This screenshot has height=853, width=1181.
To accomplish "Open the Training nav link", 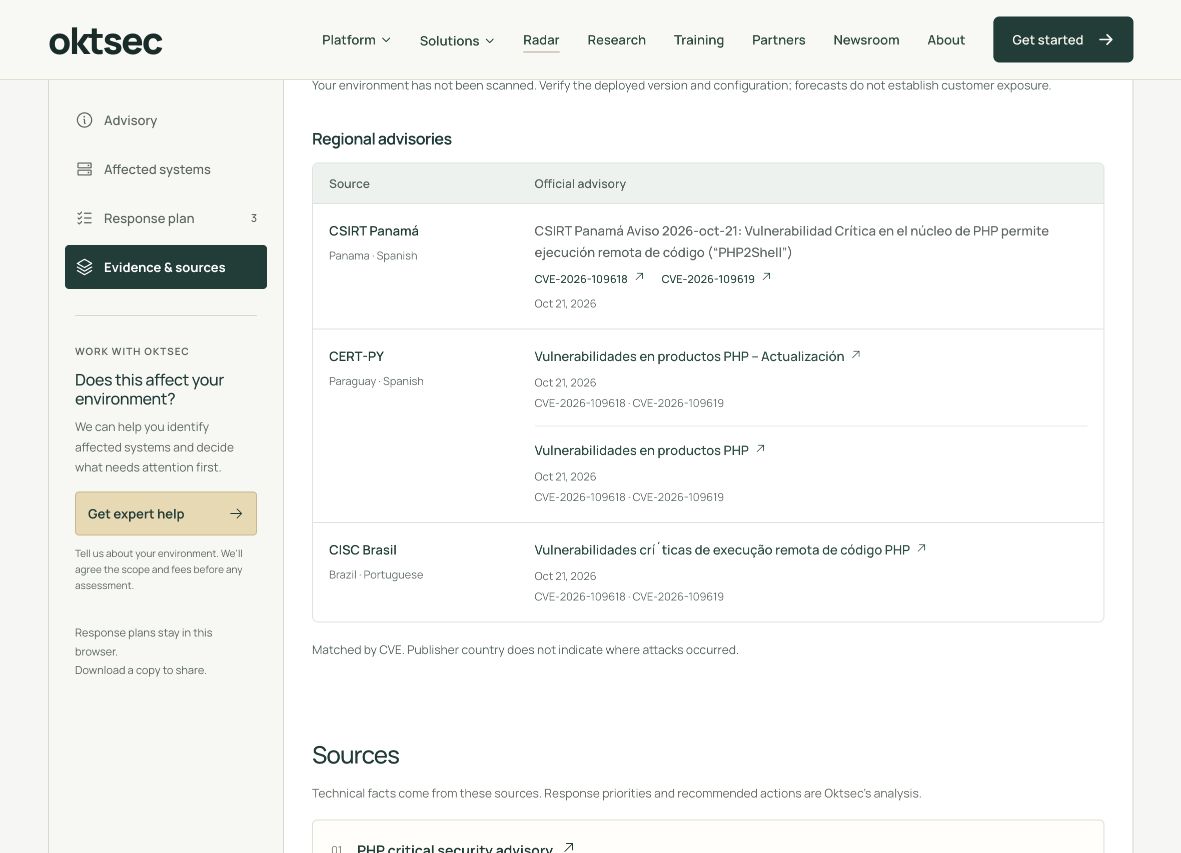I will pyautogui.click(x=698, y=40).
